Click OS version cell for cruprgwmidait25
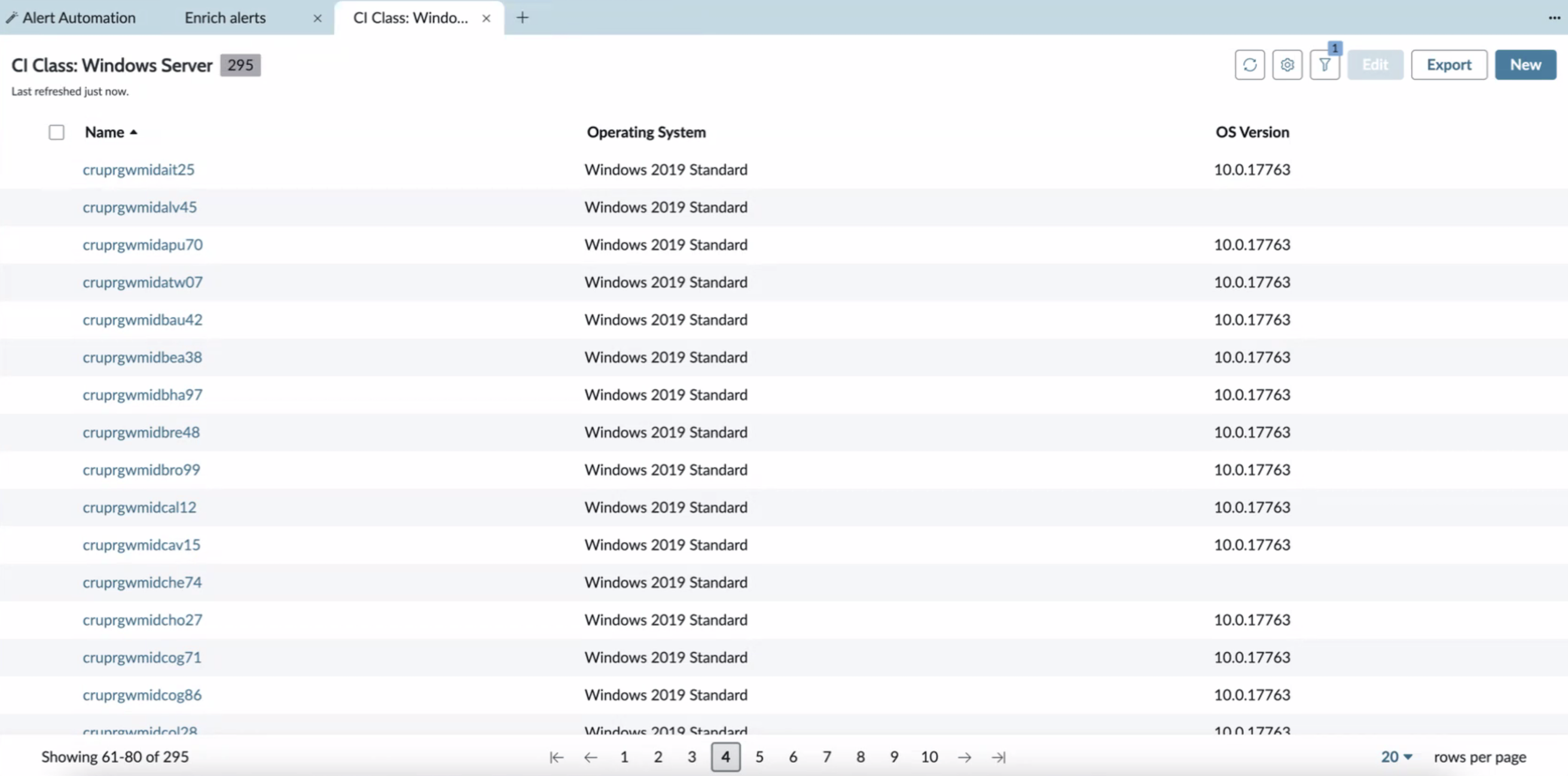This screenshot has width=1568, height=776. click(1252, 170)
